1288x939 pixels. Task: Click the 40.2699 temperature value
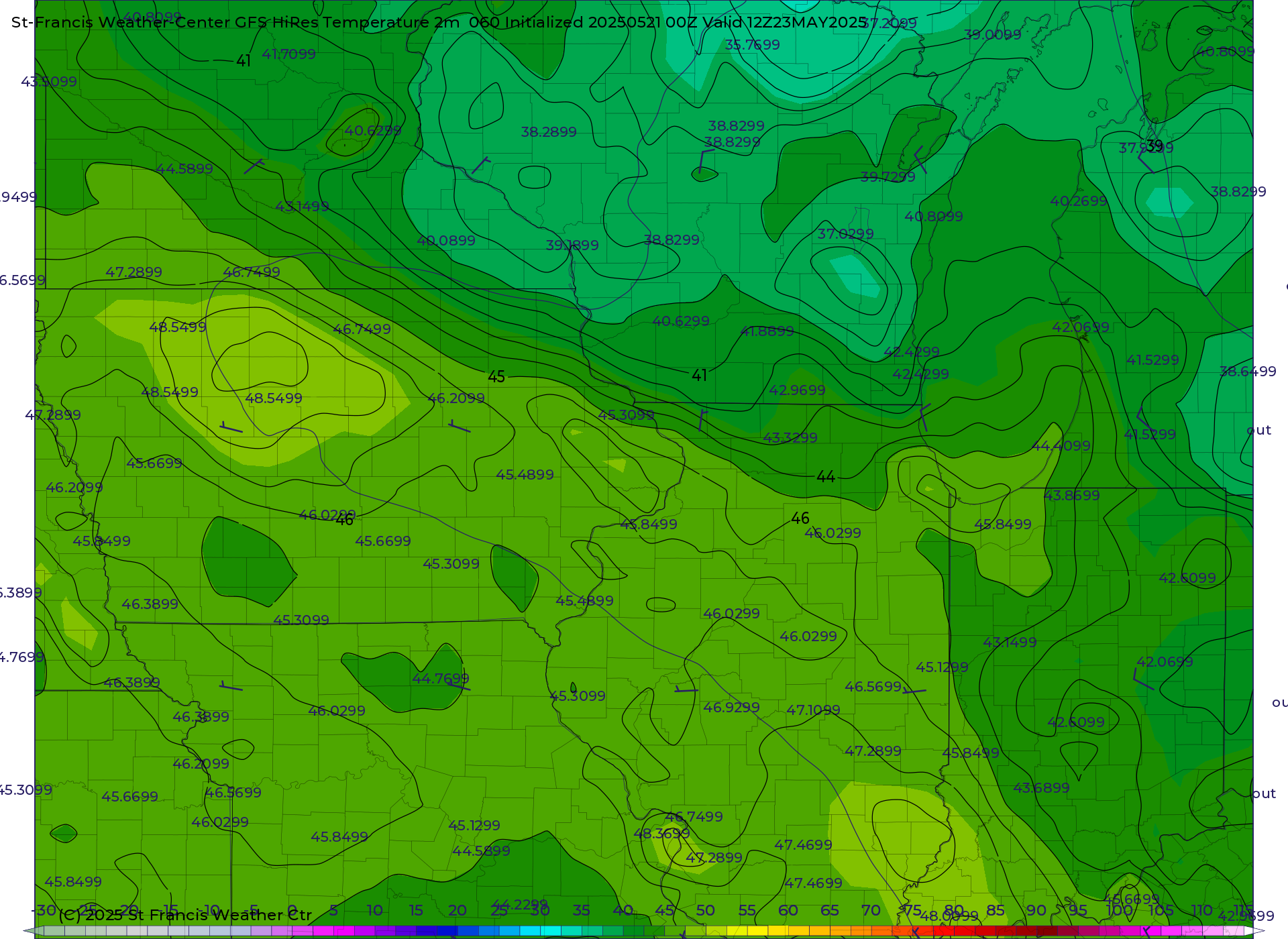point(1079,201)
